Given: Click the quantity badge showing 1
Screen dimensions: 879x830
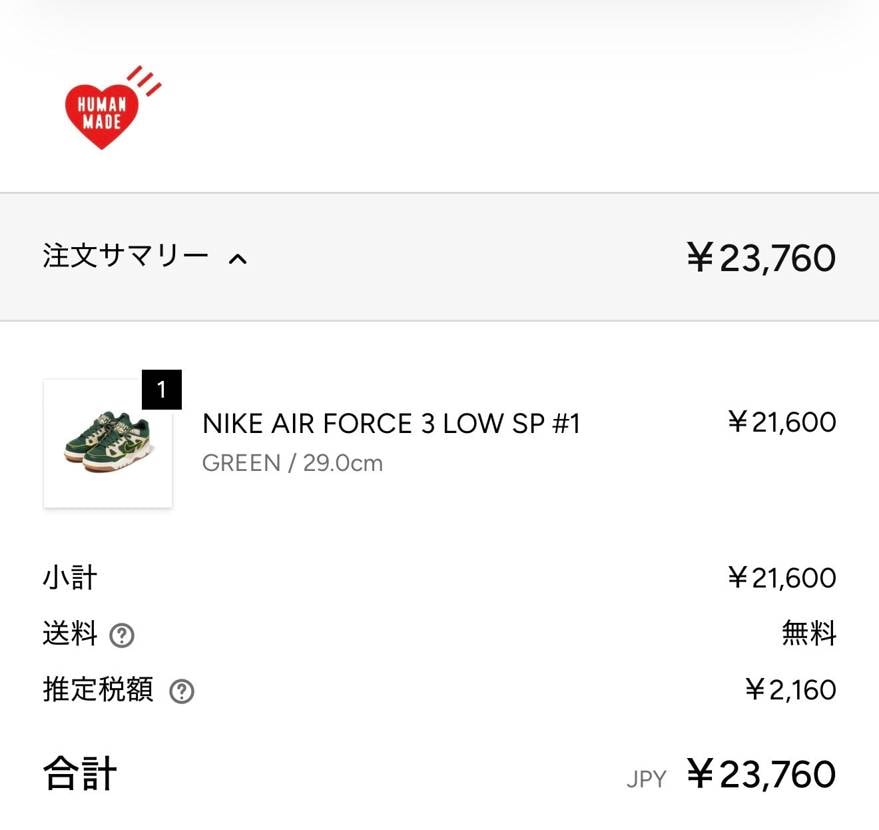Looking at the screenshot, I should (163, 390).
